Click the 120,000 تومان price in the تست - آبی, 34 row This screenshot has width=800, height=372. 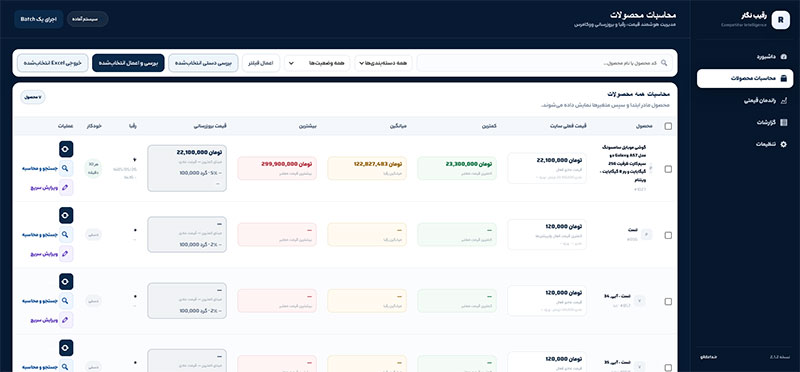[564, 293]
